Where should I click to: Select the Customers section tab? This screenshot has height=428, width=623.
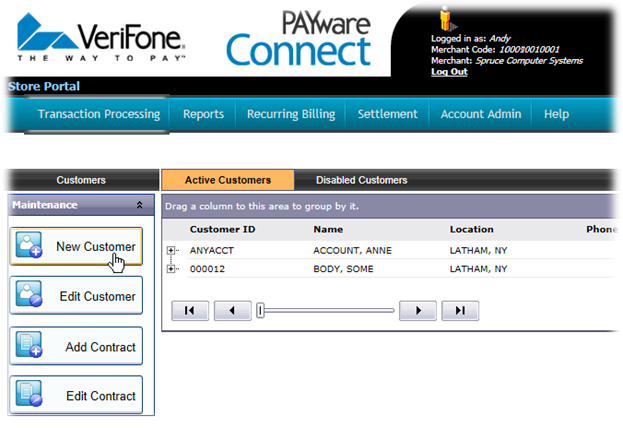pyautogui.click(x=81, y=180)
